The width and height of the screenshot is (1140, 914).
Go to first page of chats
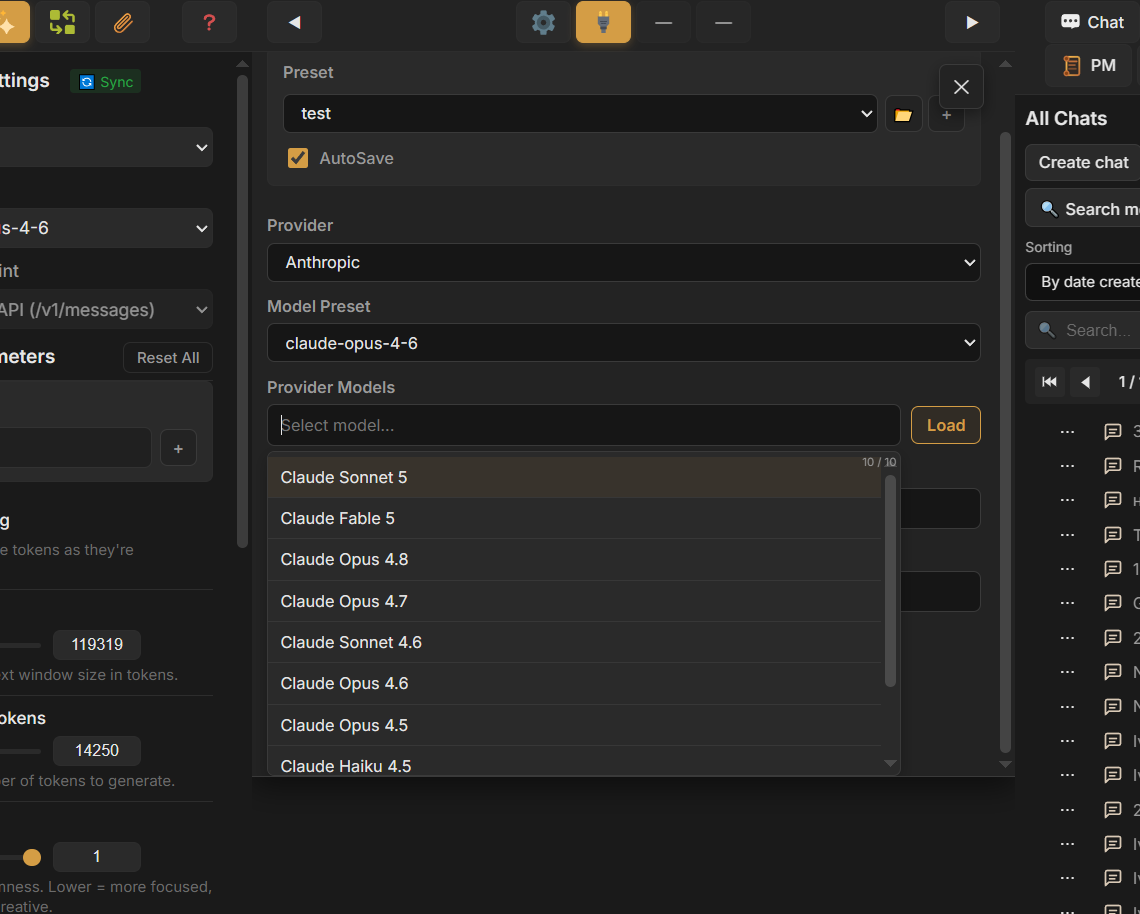click(1049, 382)
